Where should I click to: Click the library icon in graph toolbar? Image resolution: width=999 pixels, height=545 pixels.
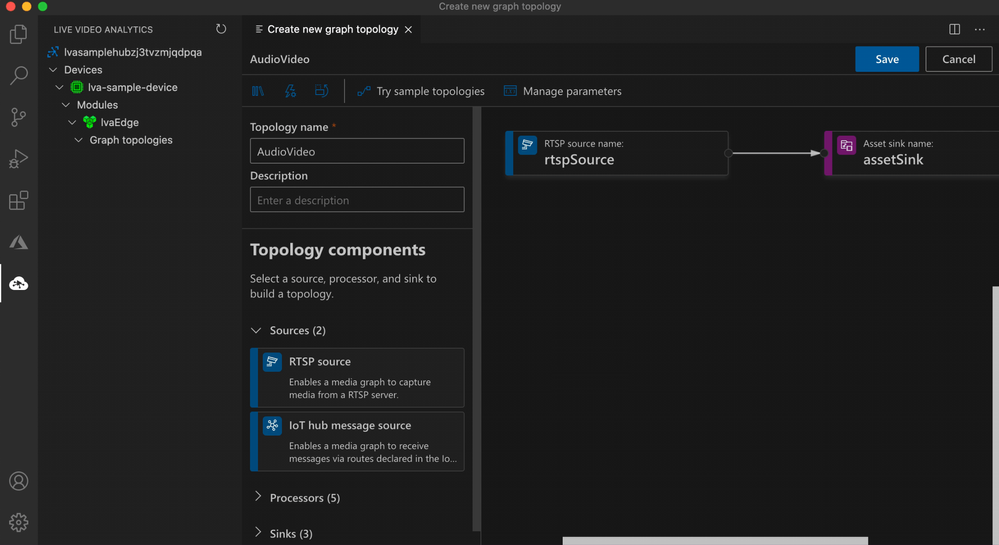(x=258, y=91)
